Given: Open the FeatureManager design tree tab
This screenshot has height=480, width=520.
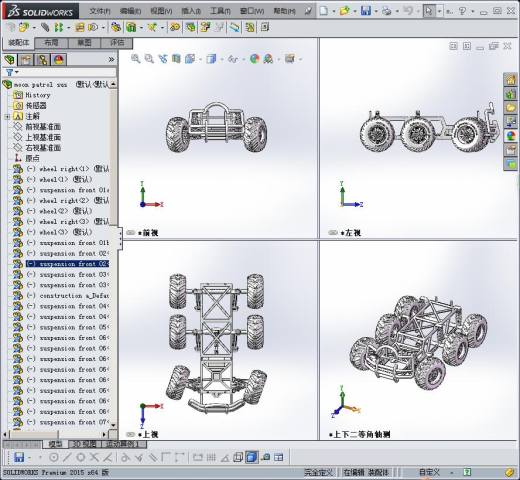Looking at the screenshot, I should [x=10, y=60].
